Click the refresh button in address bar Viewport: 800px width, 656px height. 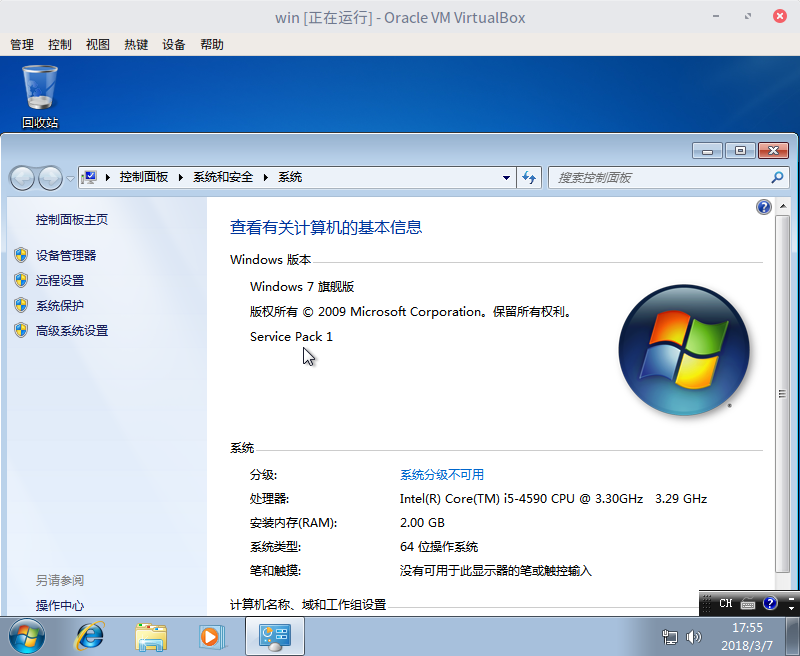point(529,178)
